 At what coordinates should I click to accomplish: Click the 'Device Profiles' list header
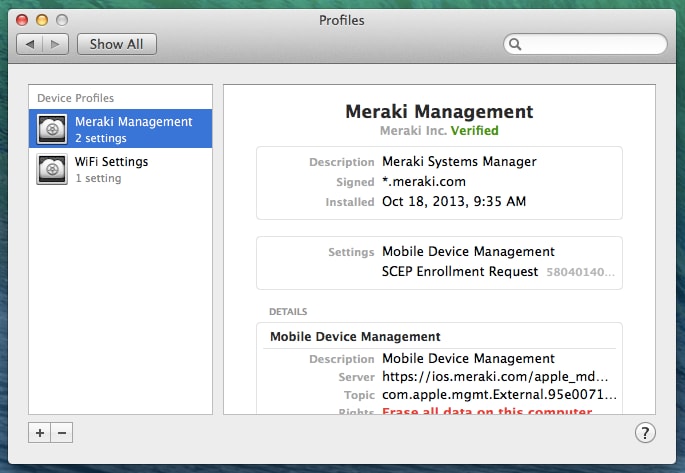click(x=76, y=98)
